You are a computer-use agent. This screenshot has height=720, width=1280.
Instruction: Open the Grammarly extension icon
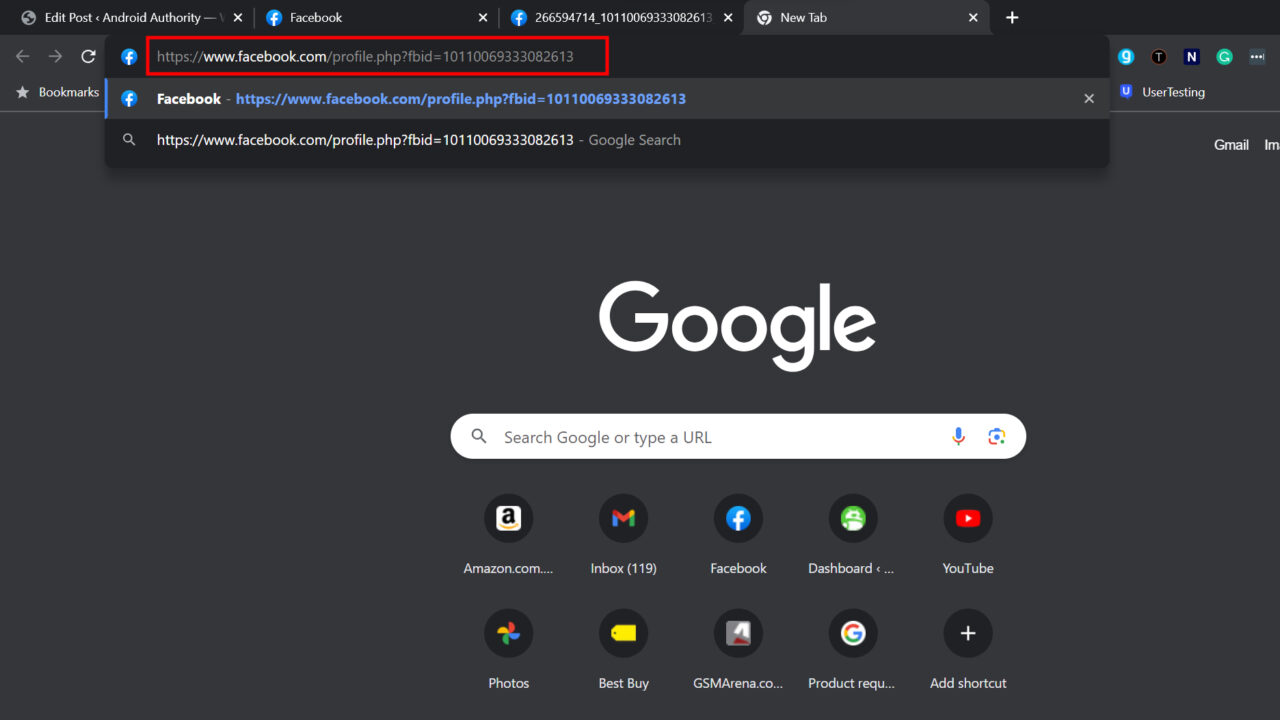pyautogui.click(x=1224, y=57)
